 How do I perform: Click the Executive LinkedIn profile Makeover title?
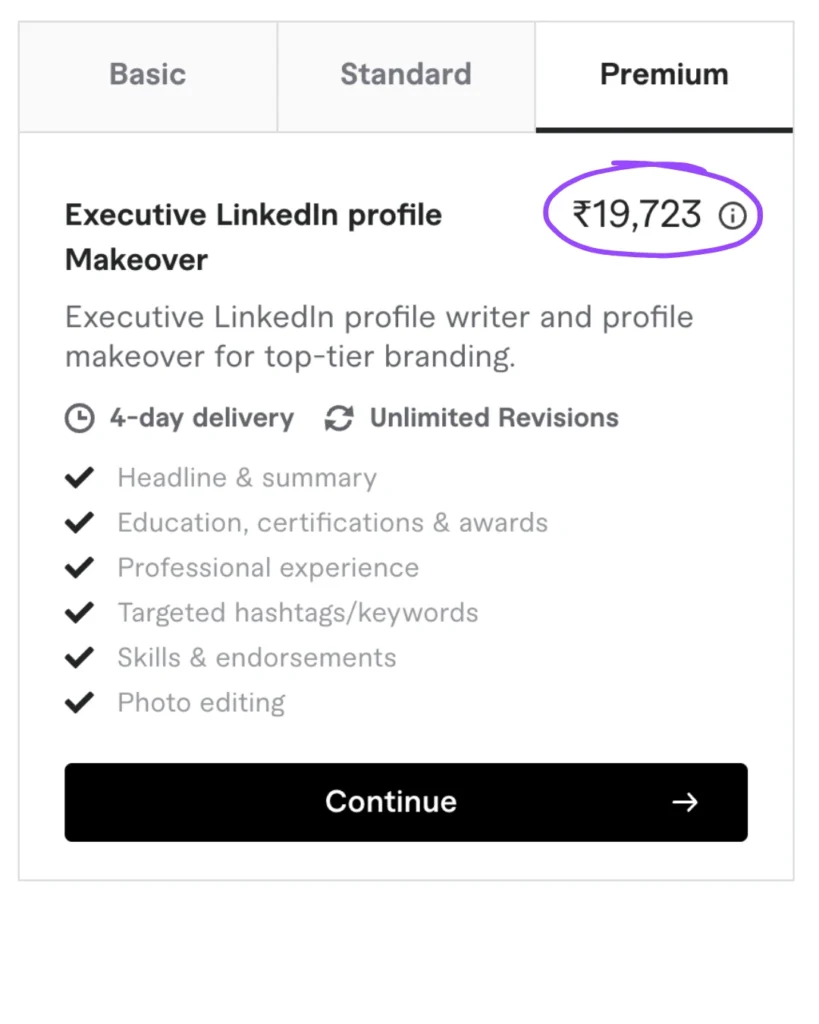tap(253, 237)
